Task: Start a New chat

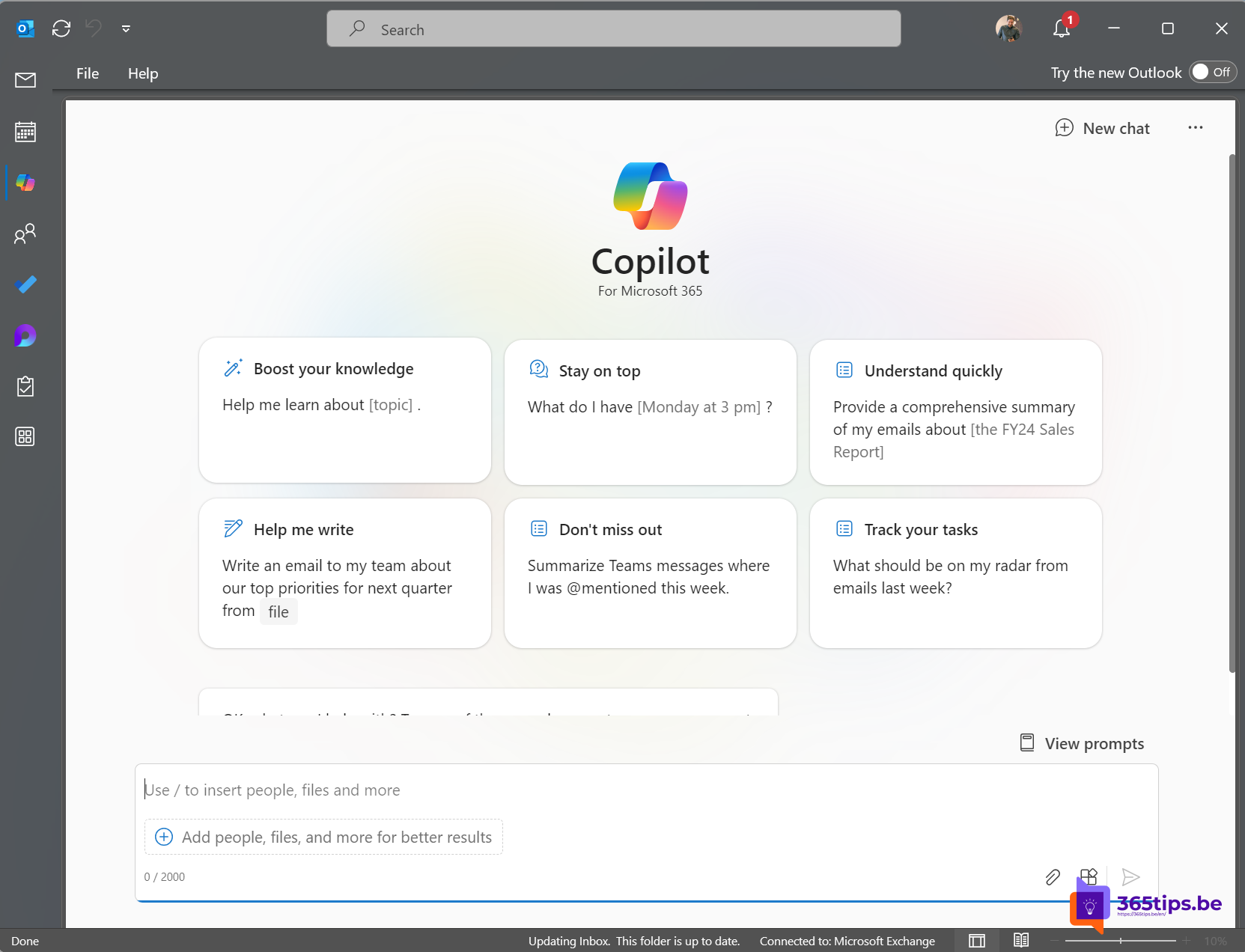Action: pos(1102,128)
